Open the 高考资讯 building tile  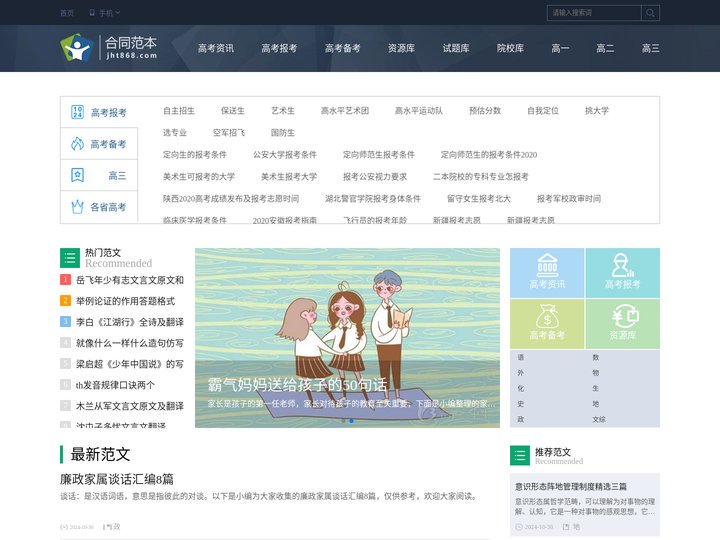[x=547, y=273]
